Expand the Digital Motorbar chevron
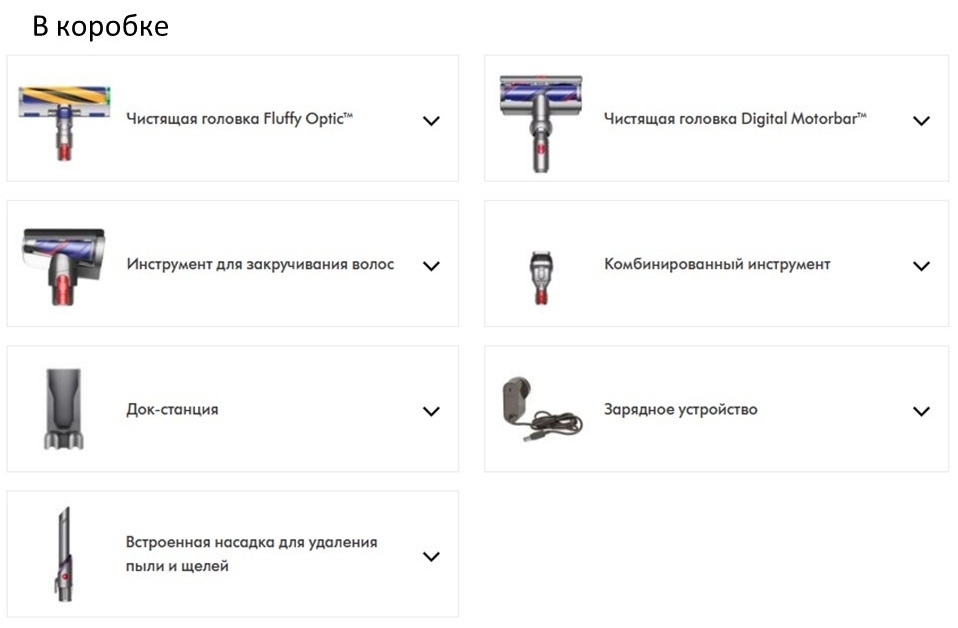Screen dimensions: 958x628 [x=921, y=121]
